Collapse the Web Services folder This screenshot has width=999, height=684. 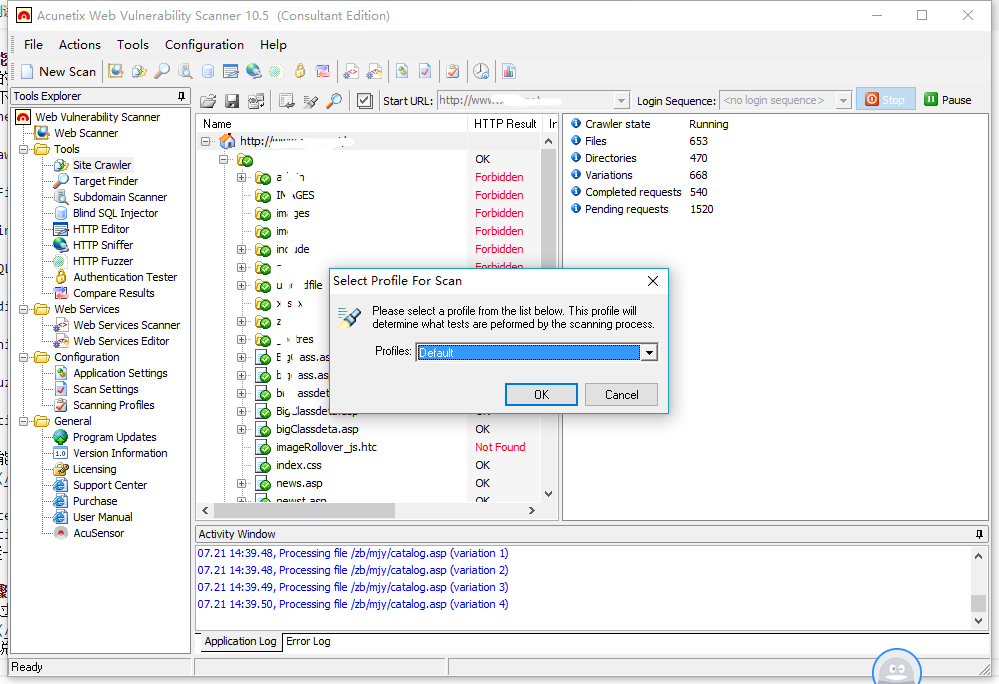point(24,310)
